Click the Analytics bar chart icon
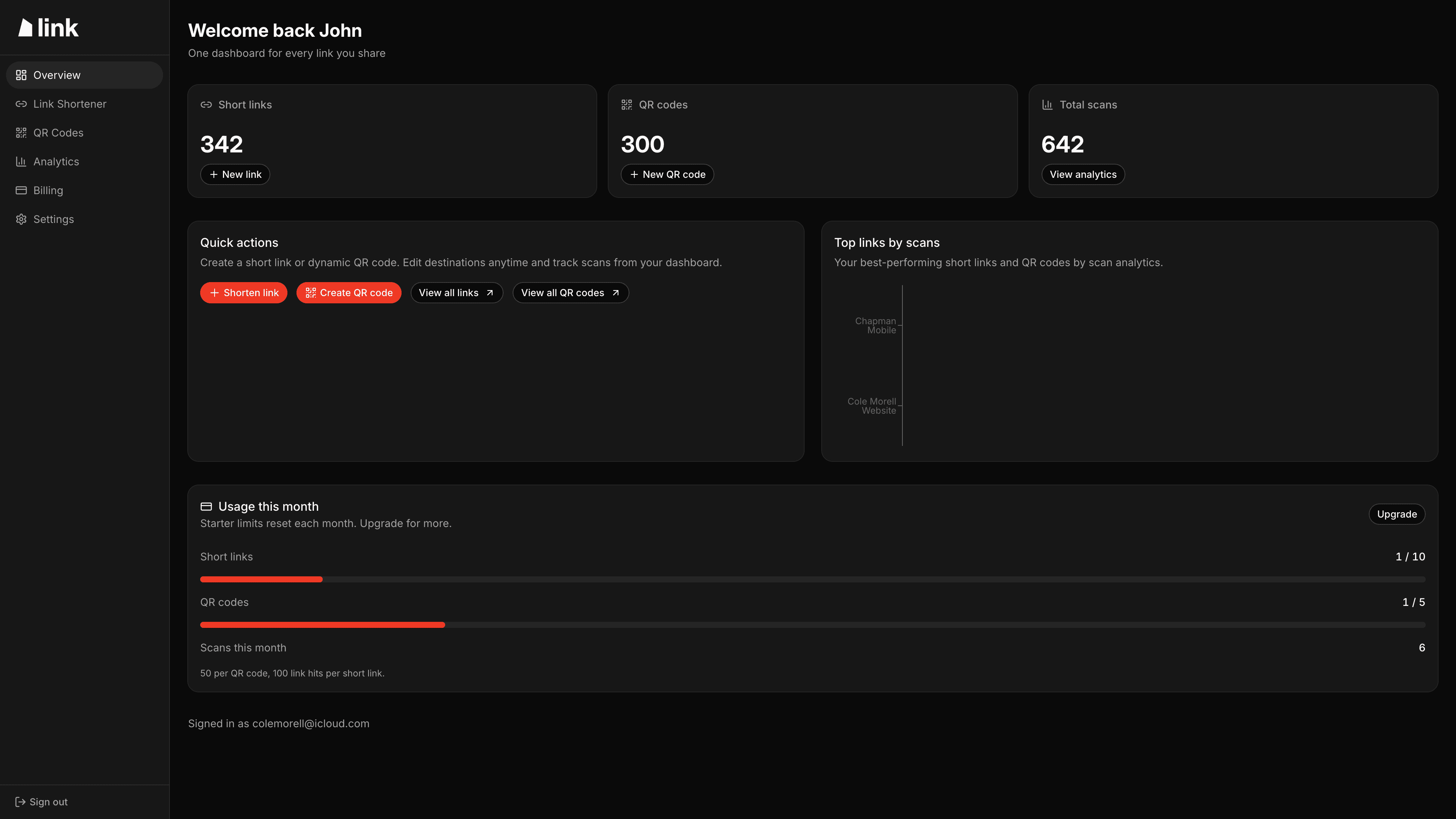This screenshot has width=1456, height=819. coord(21,162)
